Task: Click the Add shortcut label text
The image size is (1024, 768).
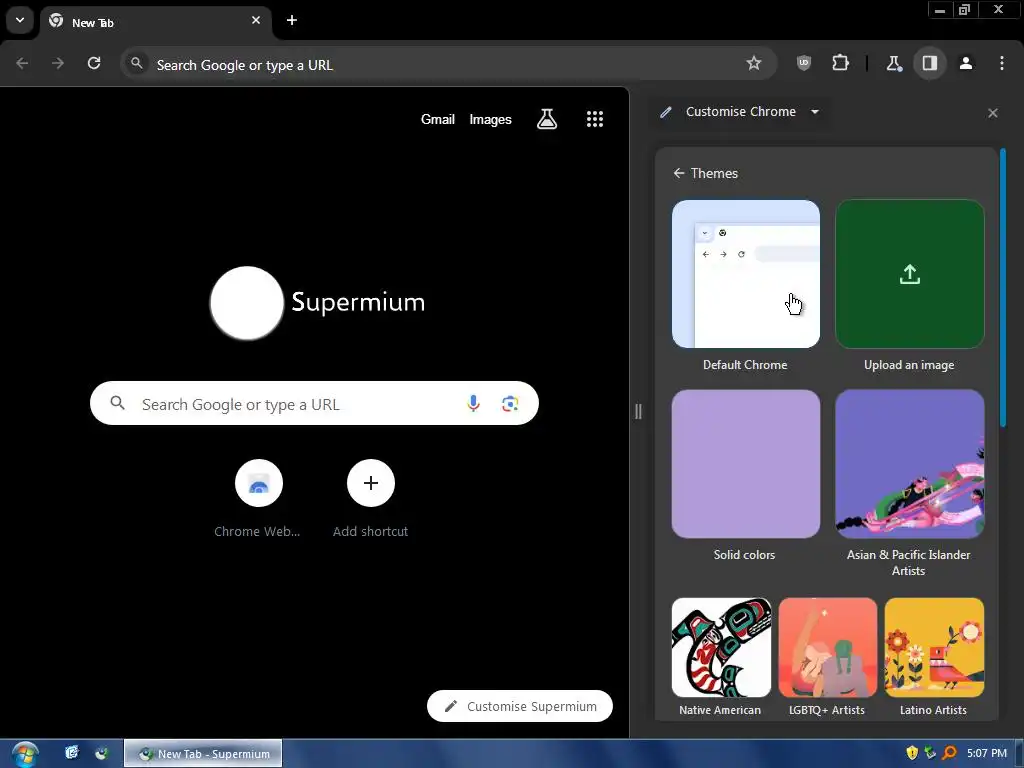Action: (x=370, y=532)
